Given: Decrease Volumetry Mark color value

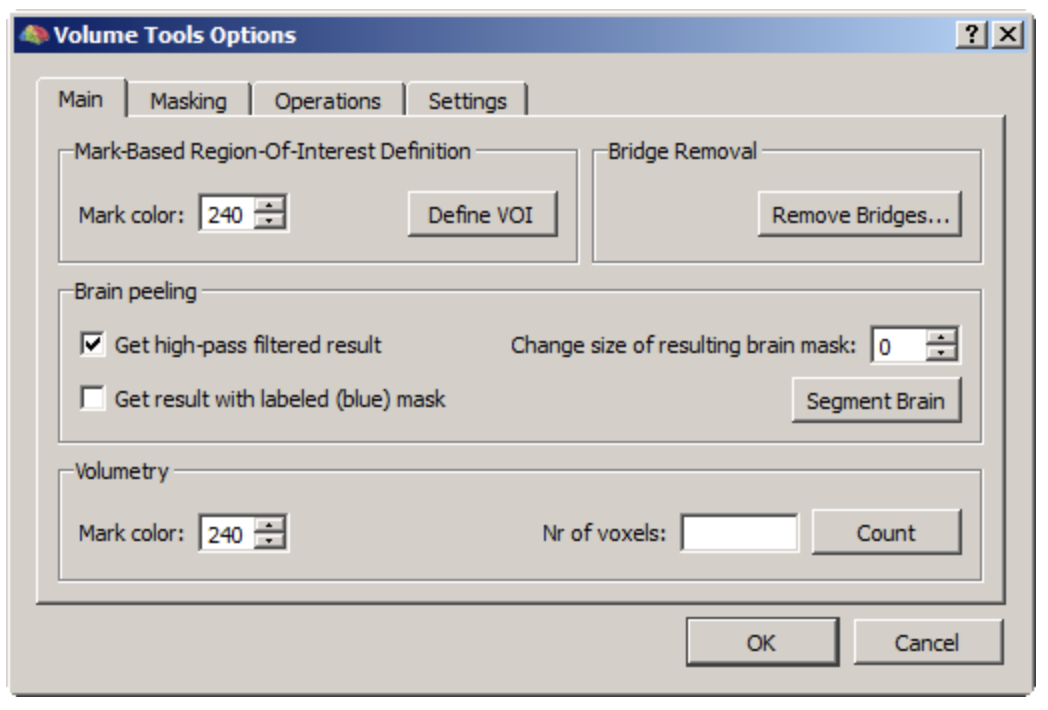Looking at the screenshot, I should [x=270, y=542].
